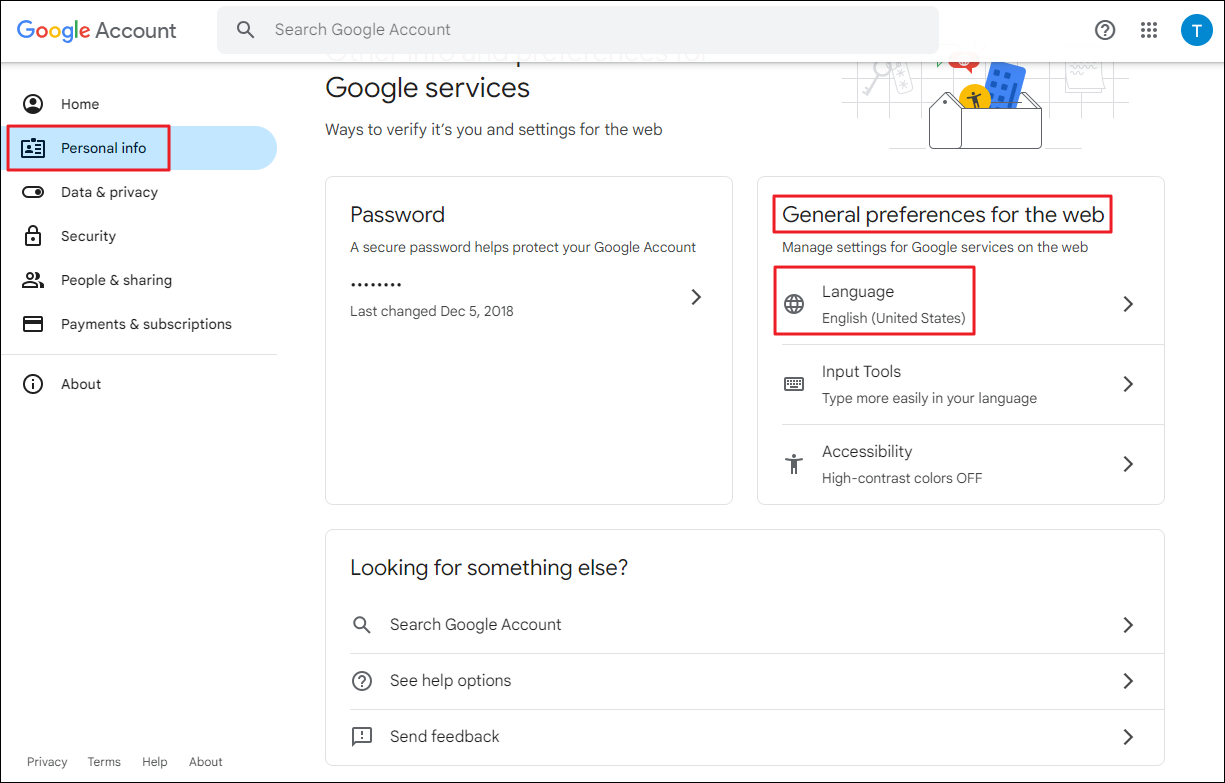Click the Help footer link

155,762
